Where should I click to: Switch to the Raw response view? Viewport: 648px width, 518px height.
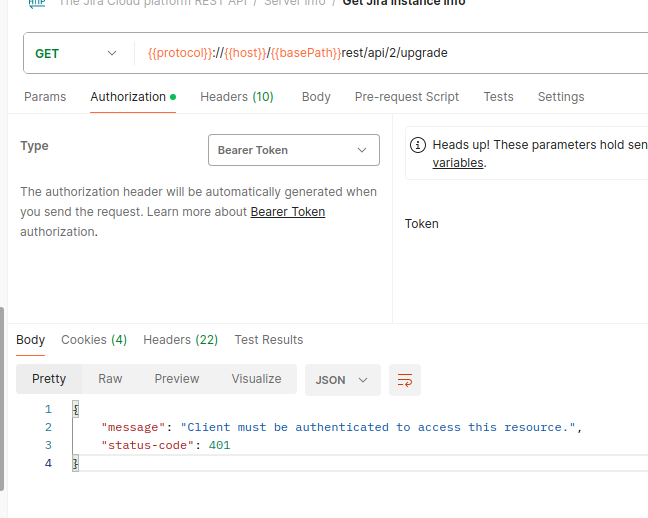click(x=110, y=379)
